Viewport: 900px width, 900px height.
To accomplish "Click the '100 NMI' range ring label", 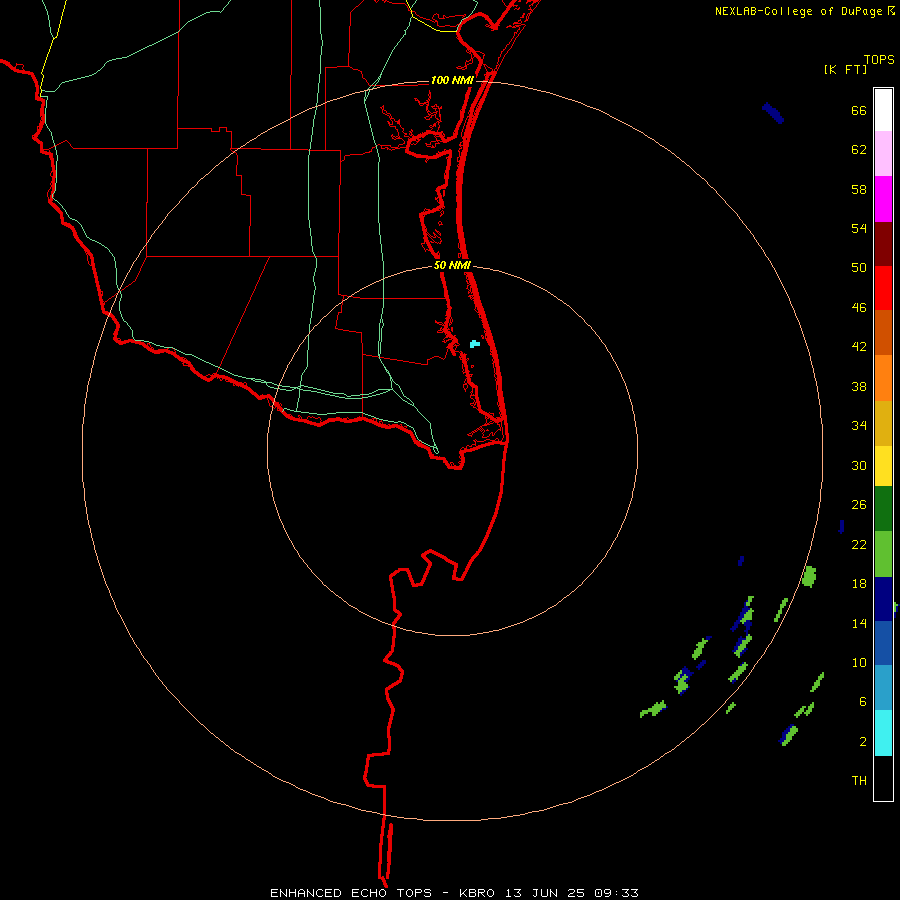I will click(452, 80).
